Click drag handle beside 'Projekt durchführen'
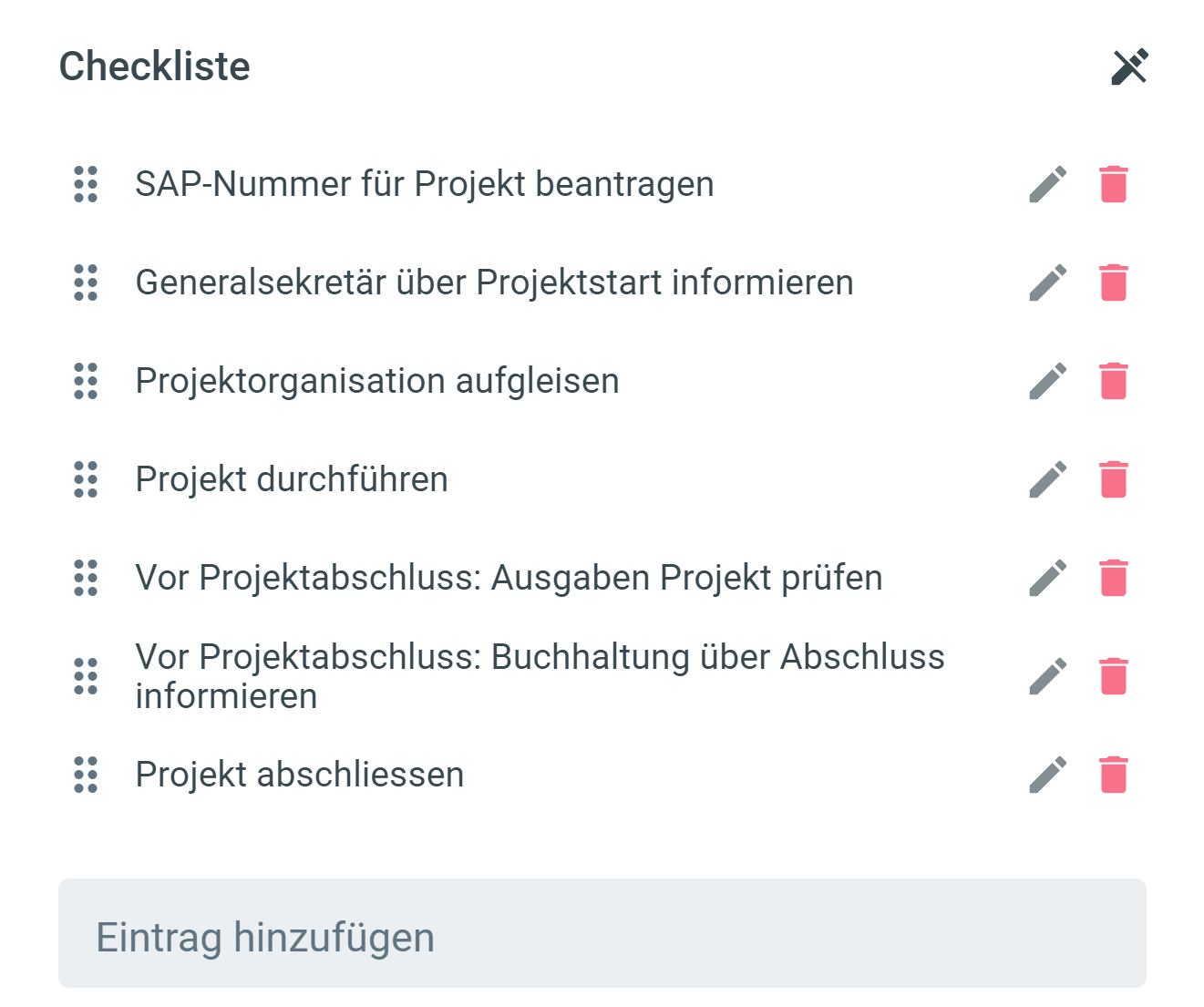The width and height of the screenshot is (1204, 1007). (86, 479)
